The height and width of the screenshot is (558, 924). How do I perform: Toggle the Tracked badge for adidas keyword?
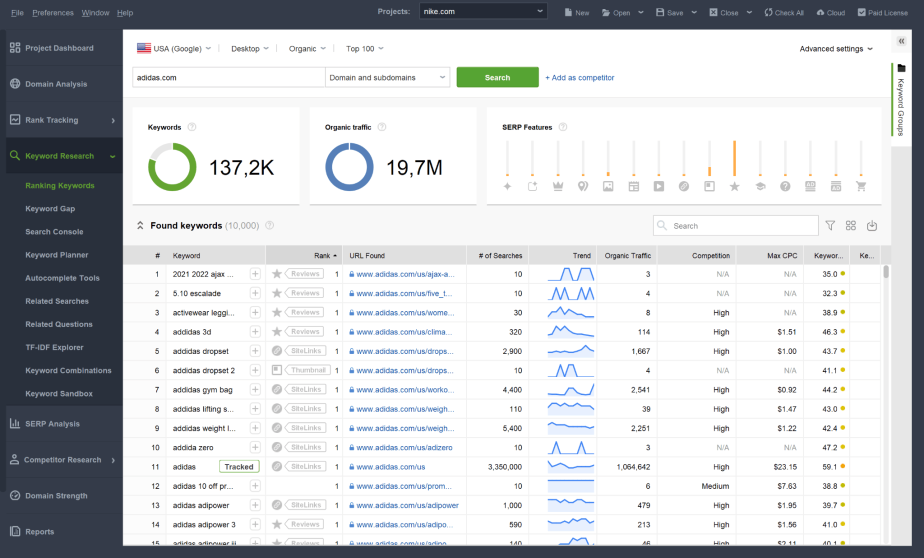239,467
